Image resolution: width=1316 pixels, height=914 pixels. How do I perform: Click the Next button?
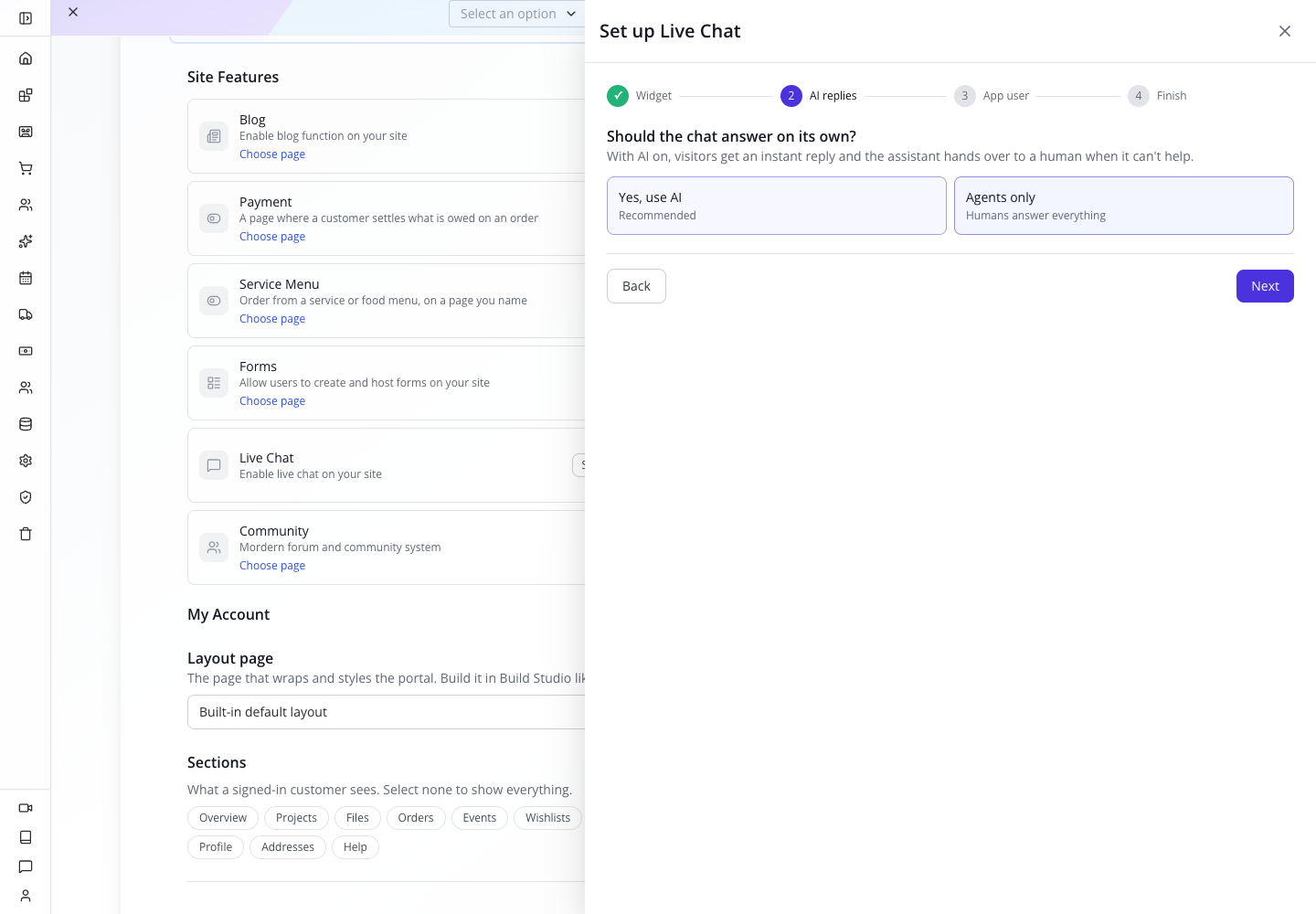tap(1265, 286)
